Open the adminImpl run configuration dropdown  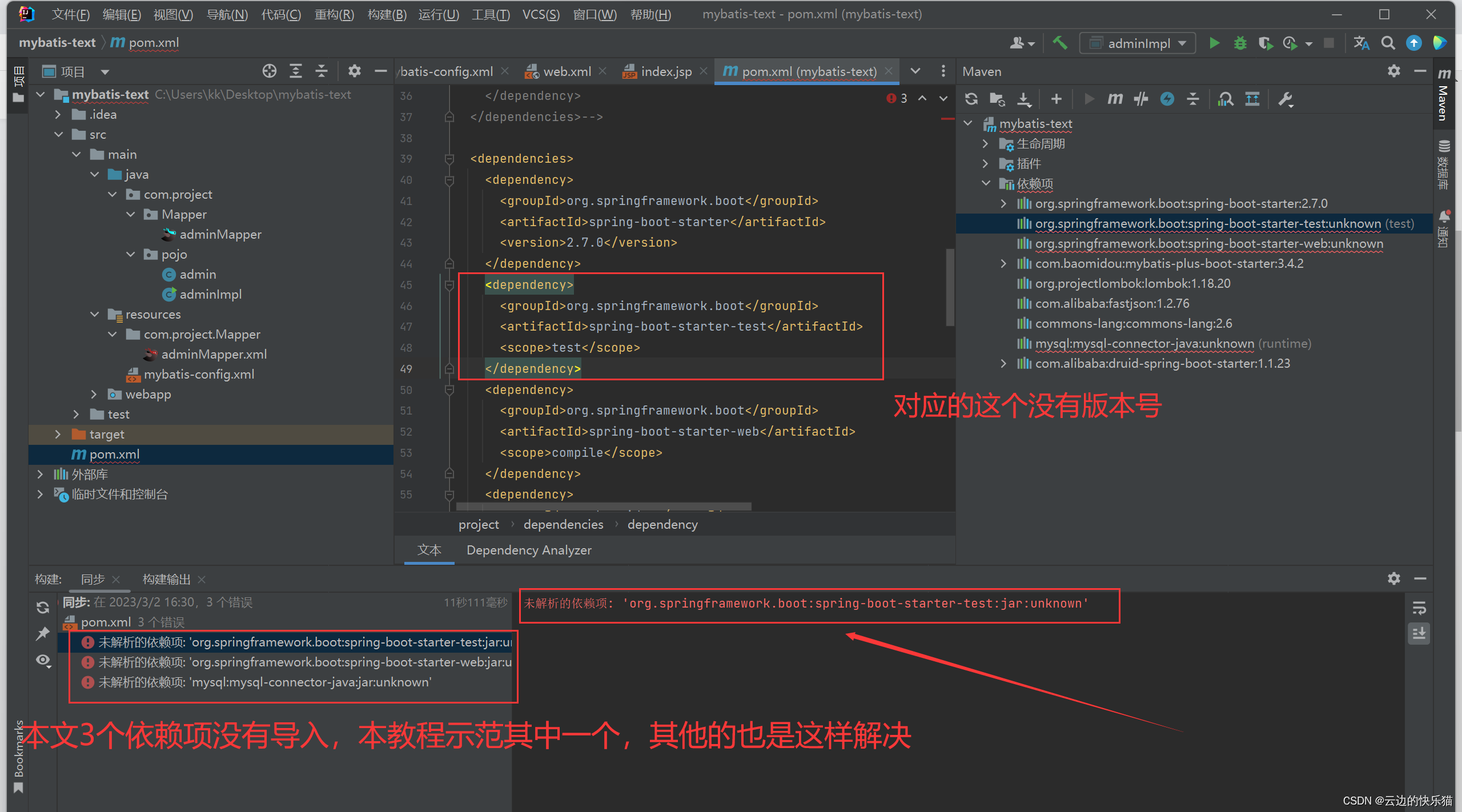[1137, 43]
